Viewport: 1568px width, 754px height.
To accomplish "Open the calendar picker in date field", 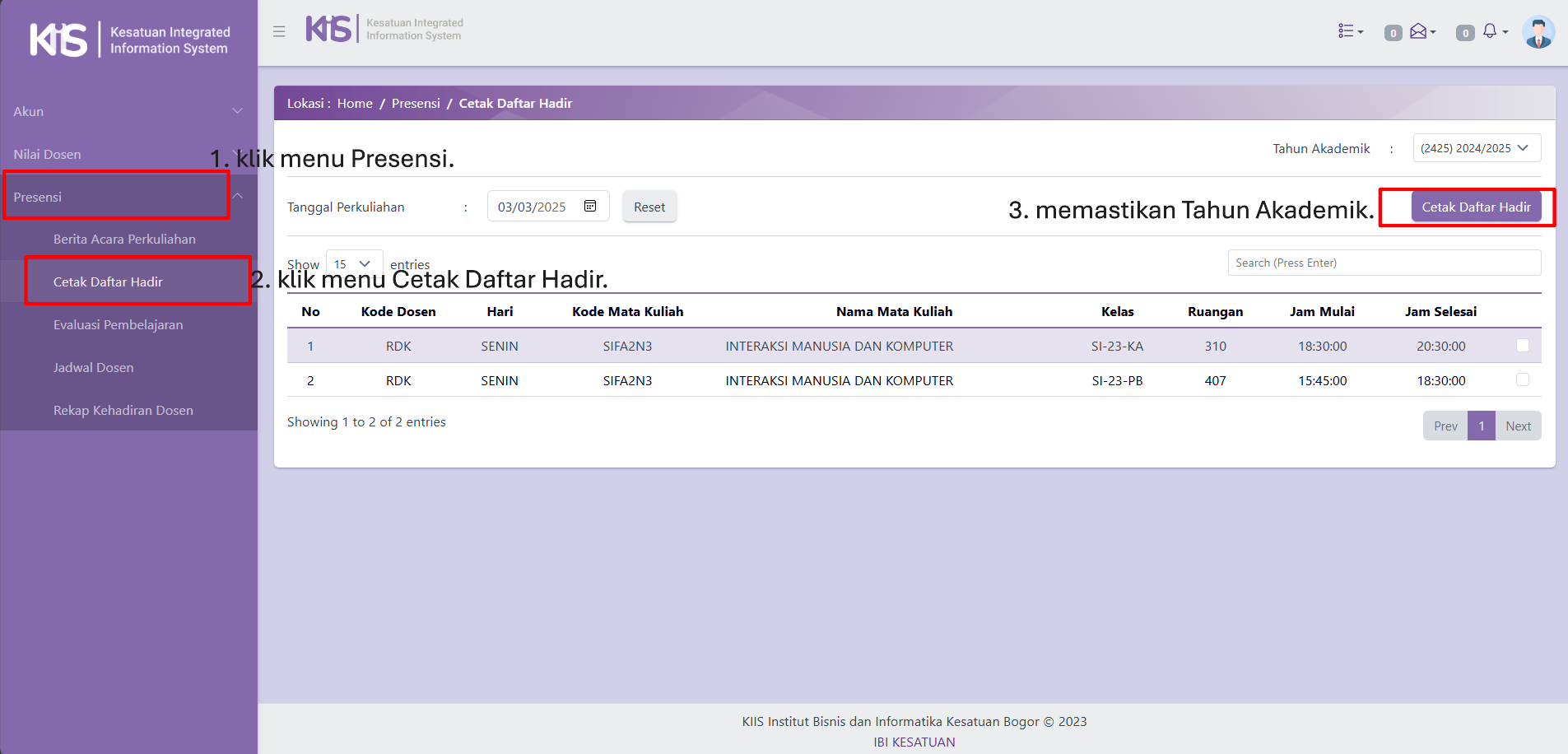I will [x=590, y=206].
